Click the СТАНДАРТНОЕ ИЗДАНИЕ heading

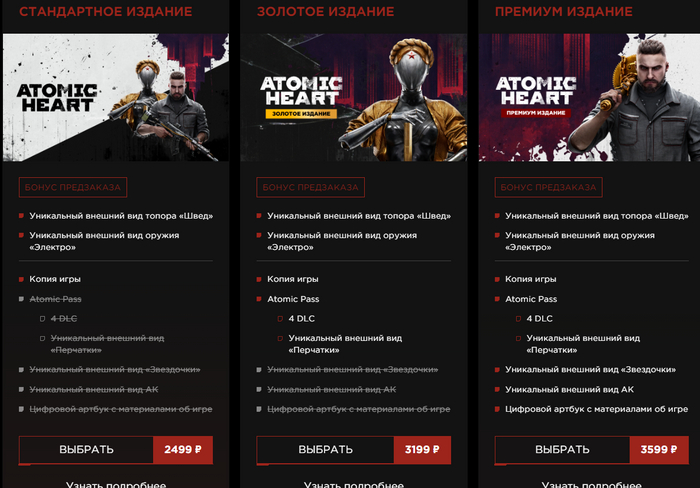click(106, 12)
